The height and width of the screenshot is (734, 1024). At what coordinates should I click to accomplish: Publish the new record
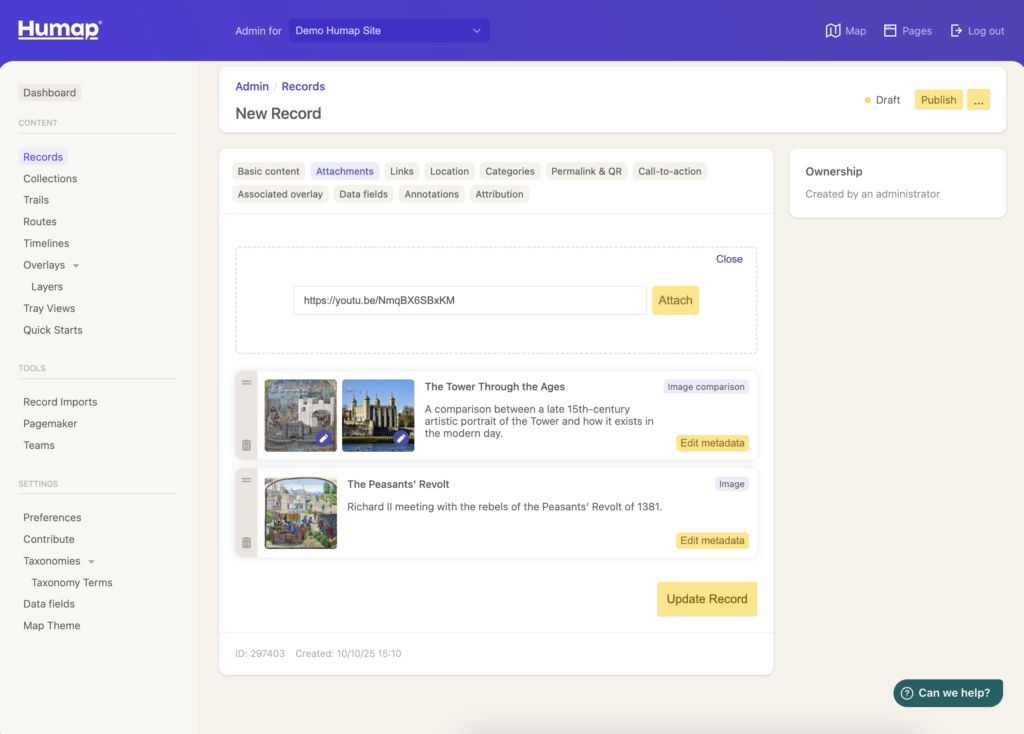938,99
